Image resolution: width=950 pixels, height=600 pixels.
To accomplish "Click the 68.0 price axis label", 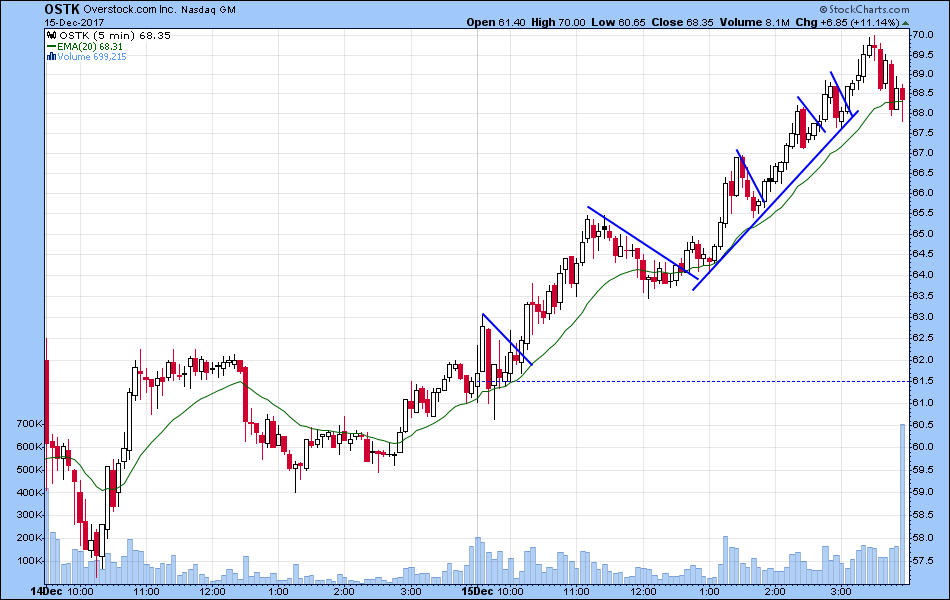I will [x=922, y=113].
